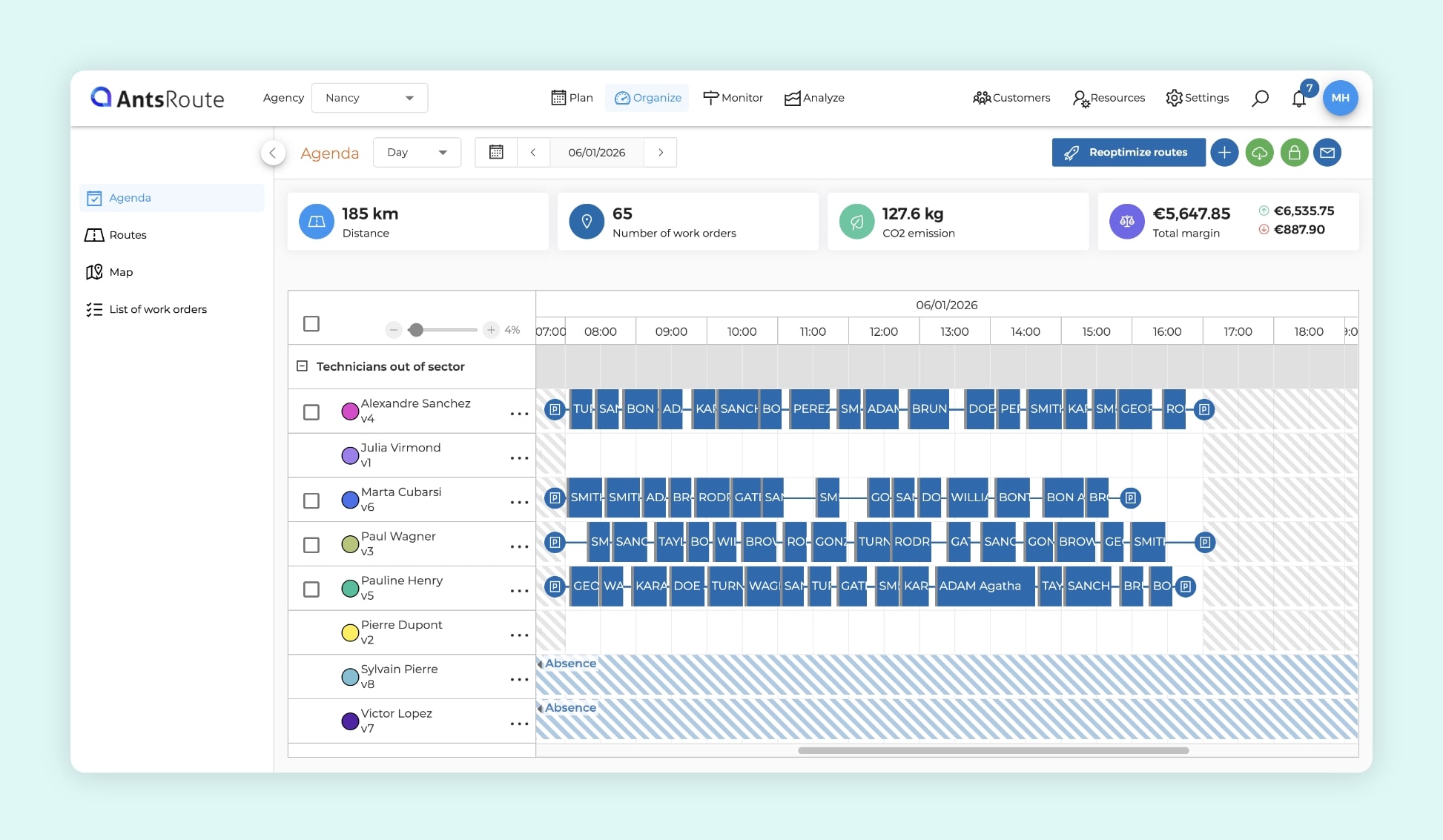Collapse Technicians out of sector group
Screen dimensions: 1443x840
point(302,366)
